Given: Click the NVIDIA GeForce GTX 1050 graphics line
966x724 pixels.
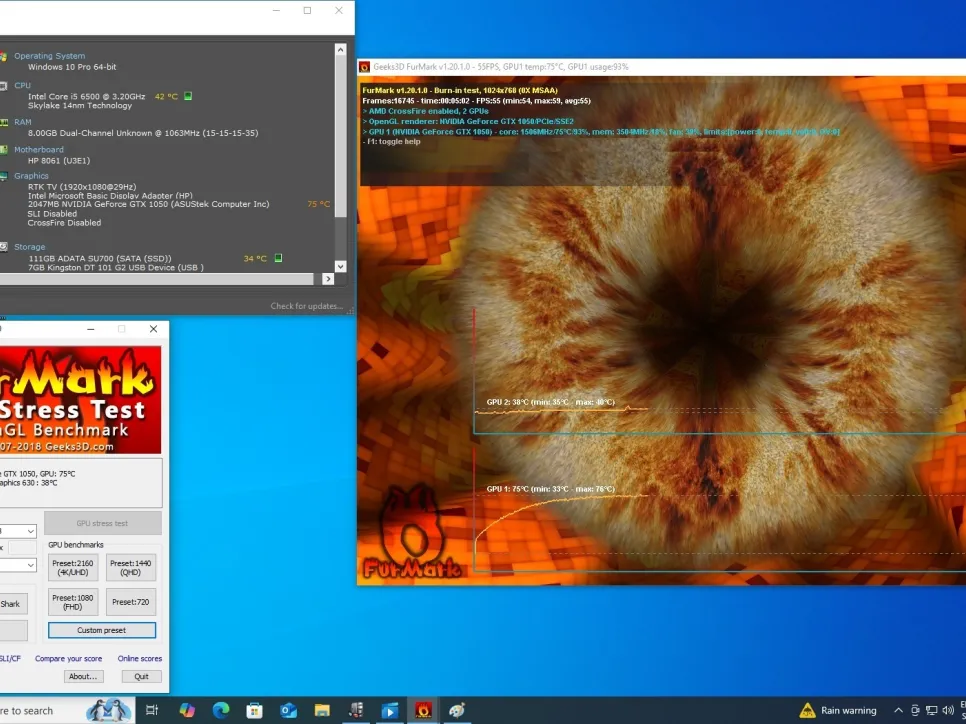Looking at the screenshot, I should point(148,204).
